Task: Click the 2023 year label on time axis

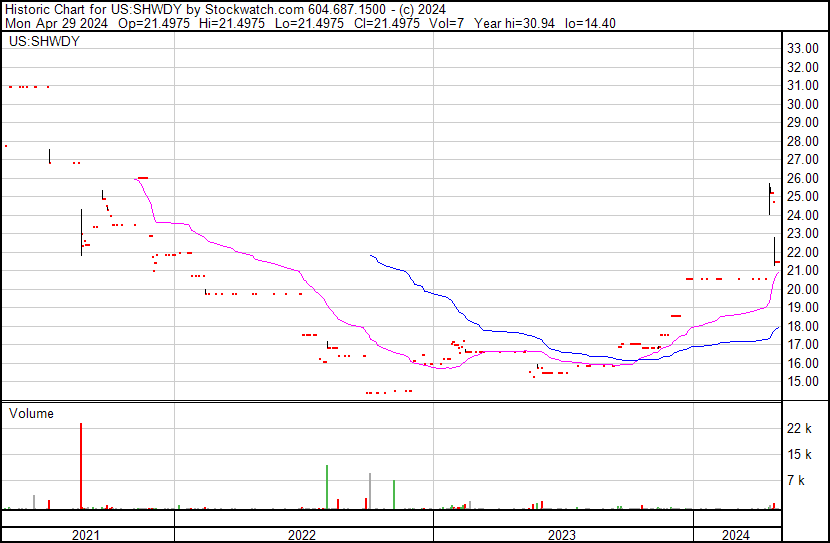Action: point(562,535)
